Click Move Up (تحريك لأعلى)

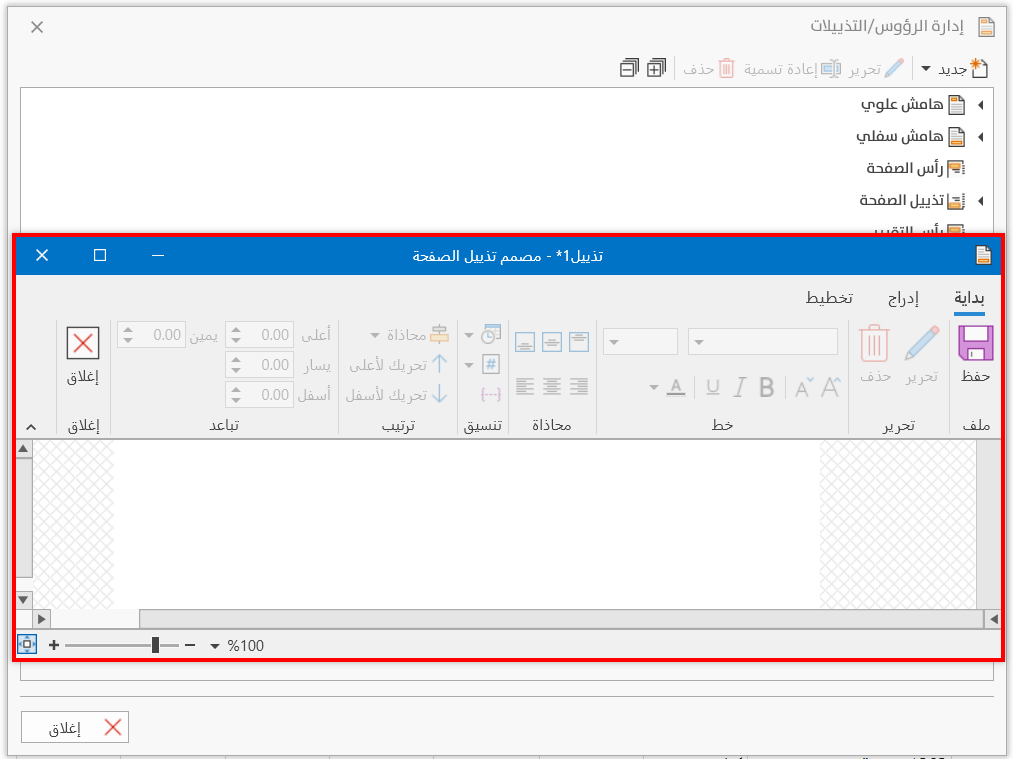398,365
